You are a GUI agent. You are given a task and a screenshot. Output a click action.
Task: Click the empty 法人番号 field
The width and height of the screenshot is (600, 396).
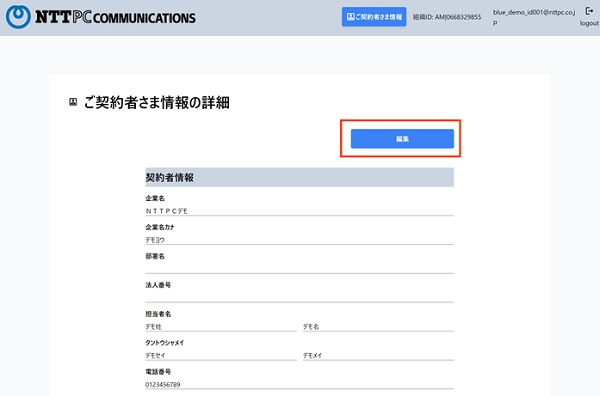coord(299,298)
